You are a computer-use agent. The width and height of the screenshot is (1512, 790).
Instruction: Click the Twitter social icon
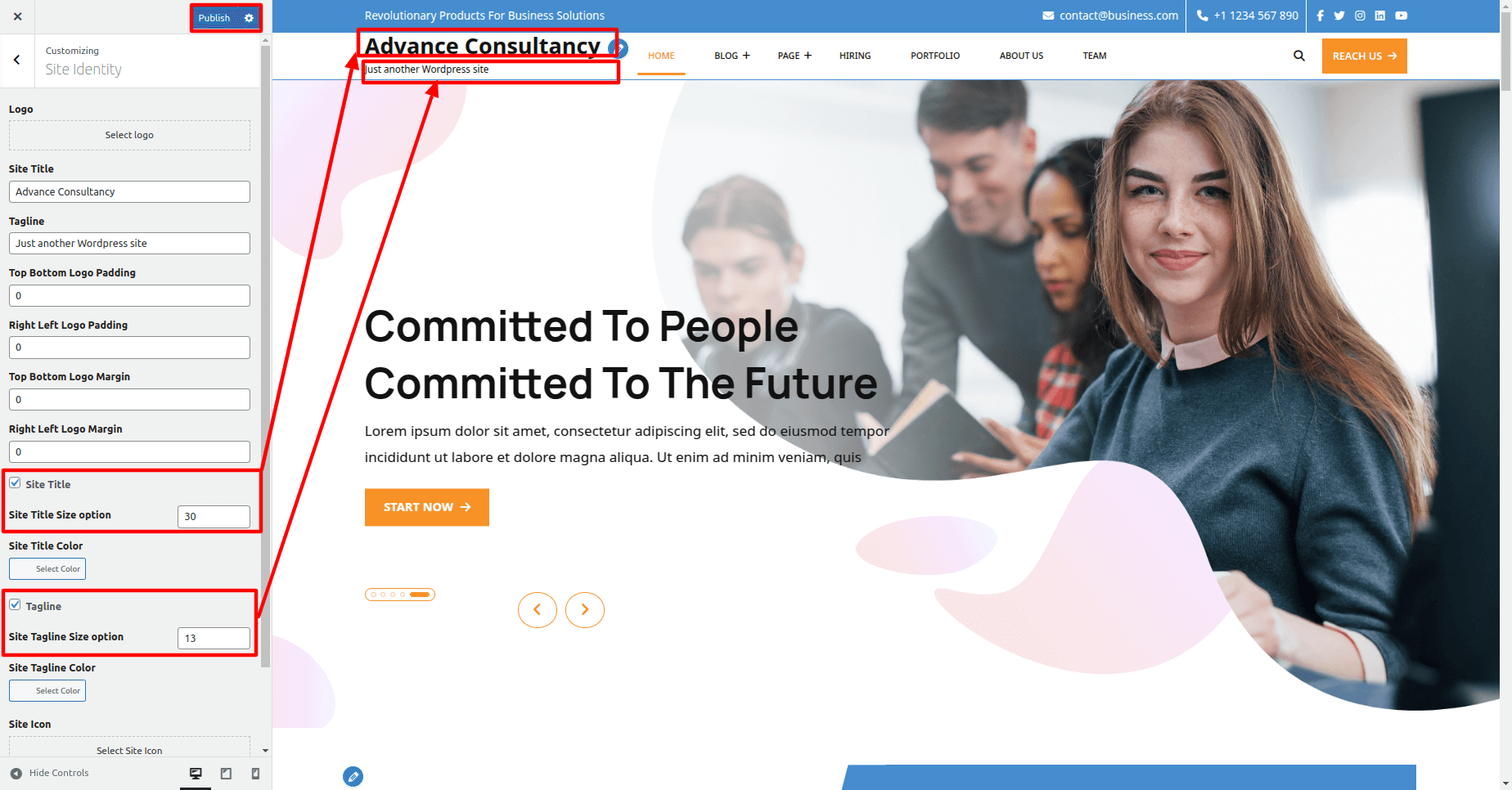tap(1339, 16)
